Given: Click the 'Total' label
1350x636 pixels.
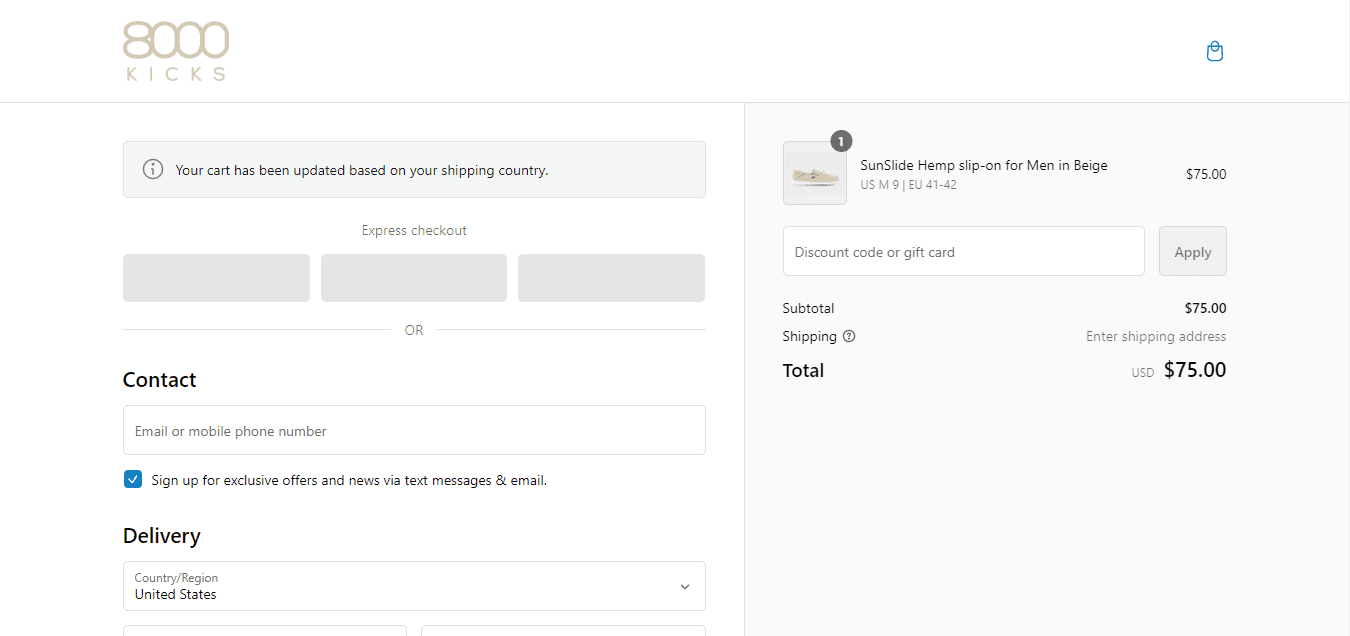Looking at the screenshot, I should (x=803, y=370).
